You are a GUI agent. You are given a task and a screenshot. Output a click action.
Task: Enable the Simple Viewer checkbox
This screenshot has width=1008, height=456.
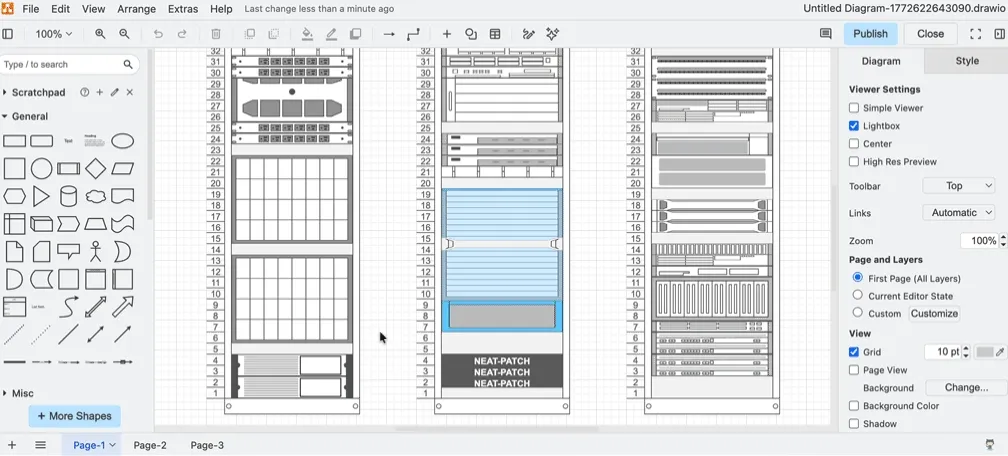tap(854, 108)
